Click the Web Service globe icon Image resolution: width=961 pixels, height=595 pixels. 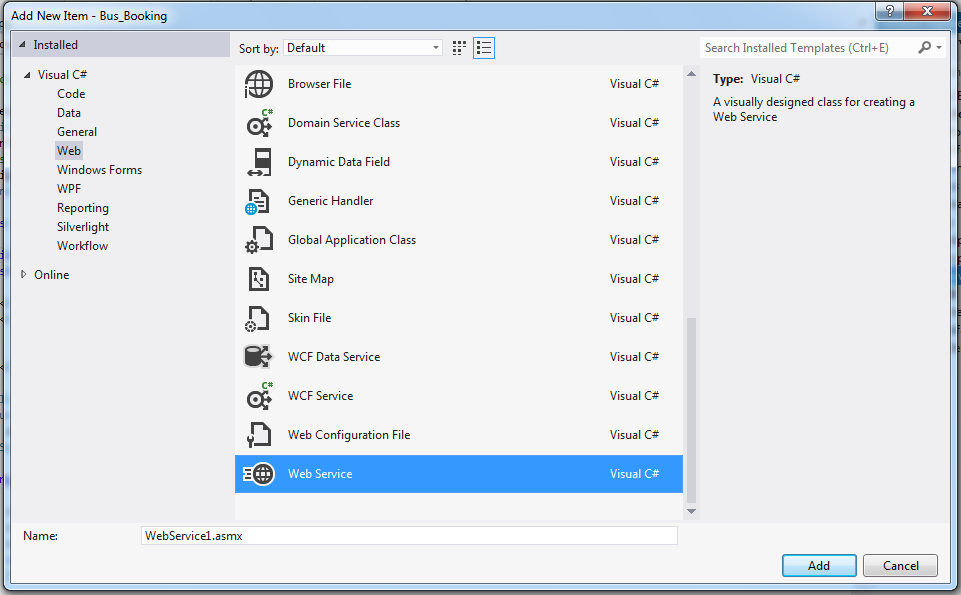[x=259, y=474]
